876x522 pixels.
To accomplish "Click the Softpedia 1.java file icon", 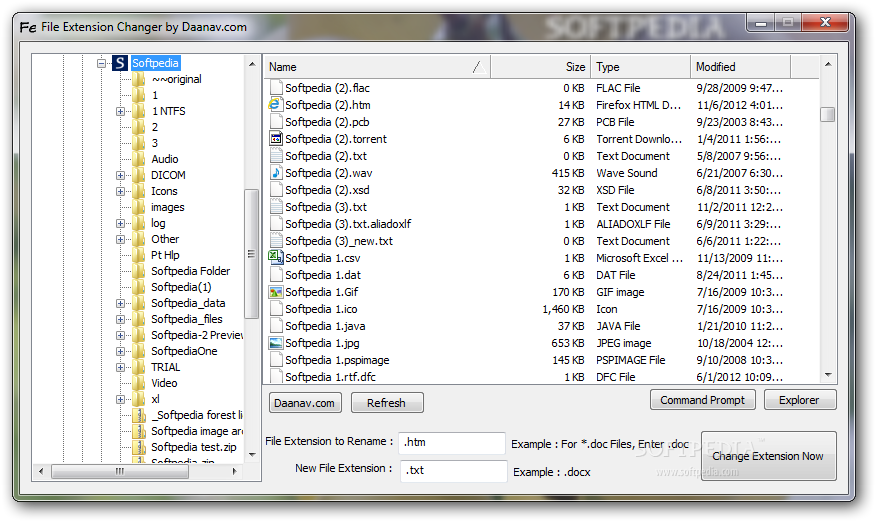I will (275, 325).
